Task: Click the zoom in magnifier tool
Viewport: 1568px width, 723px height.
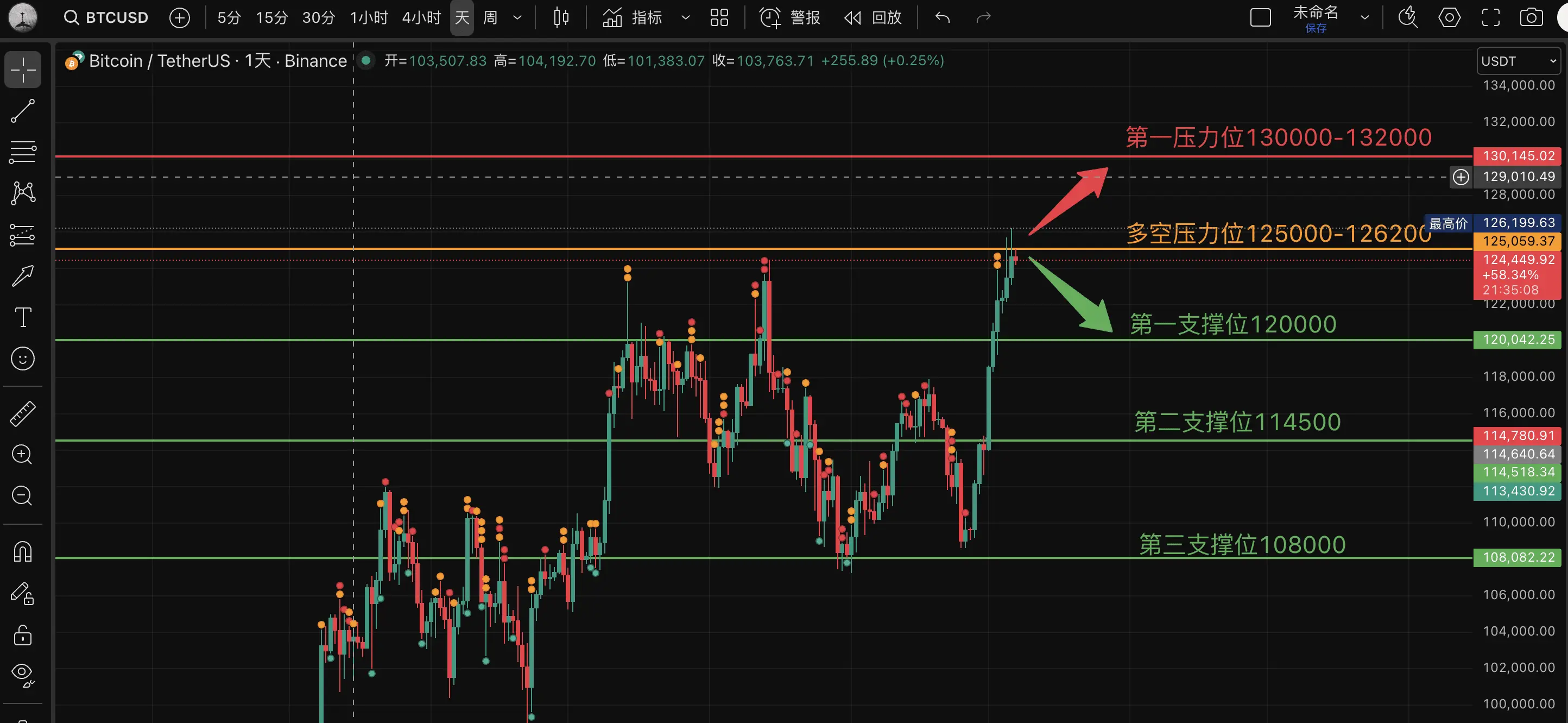Action: point(22,455)
